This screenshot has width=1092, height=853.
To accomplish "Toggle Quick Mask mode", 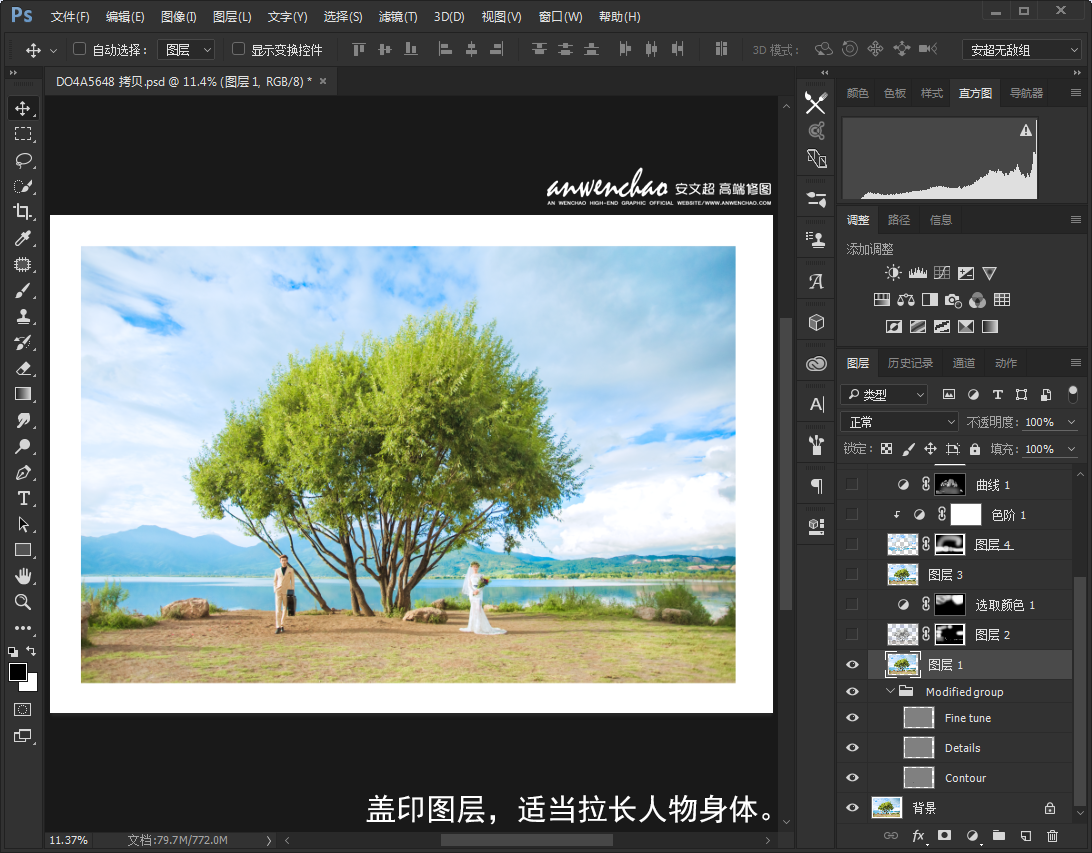I will click(23, 710).
